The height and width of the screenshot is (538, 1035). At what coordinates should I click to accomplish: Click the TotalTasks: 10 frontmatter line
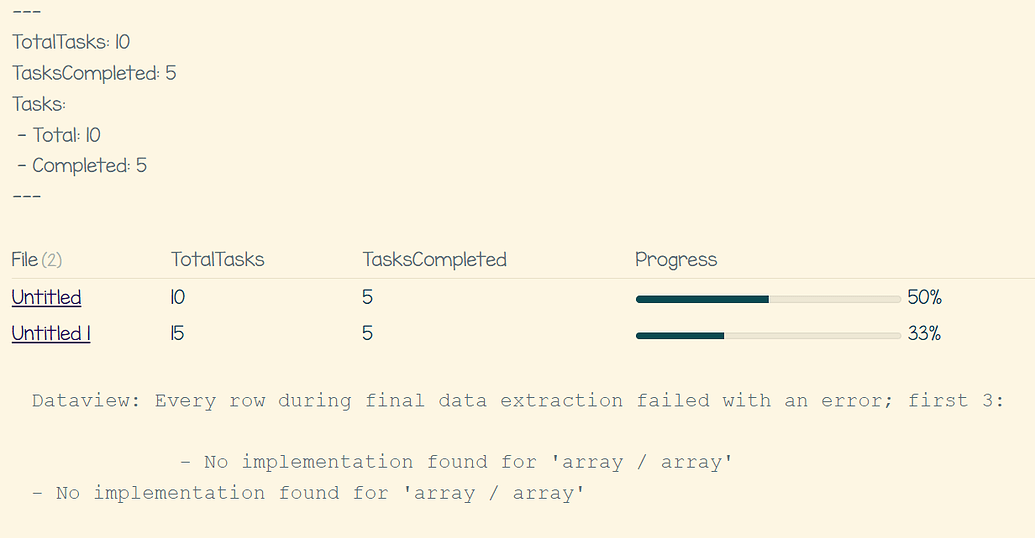(x=71, y=42)
